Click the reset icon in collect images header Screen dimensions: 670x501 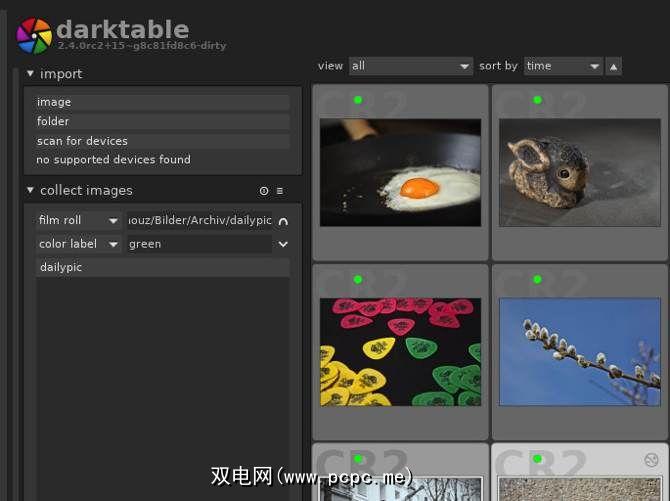point(264,191)
